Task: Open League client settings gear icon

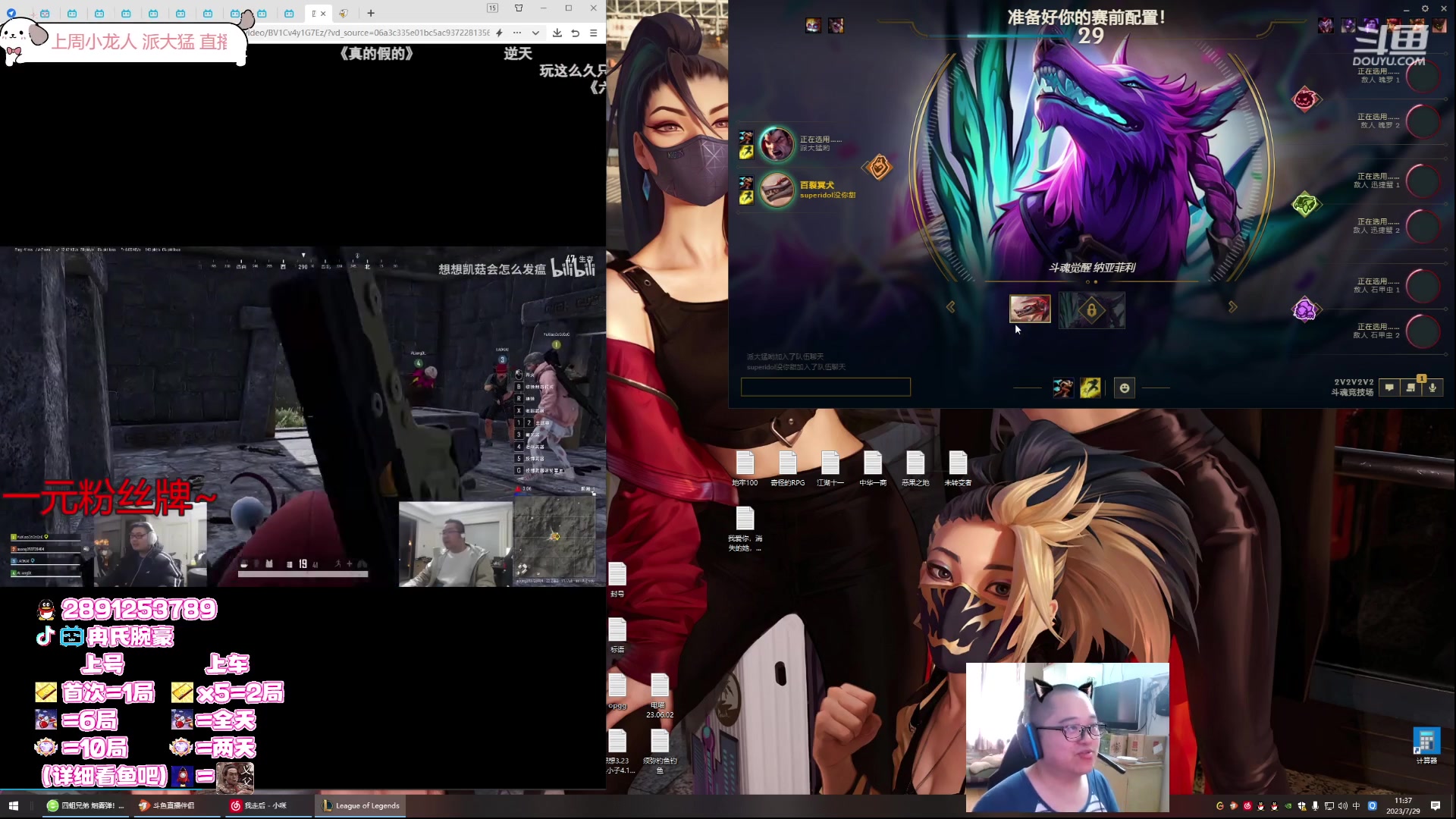Action: point(1425,8)
